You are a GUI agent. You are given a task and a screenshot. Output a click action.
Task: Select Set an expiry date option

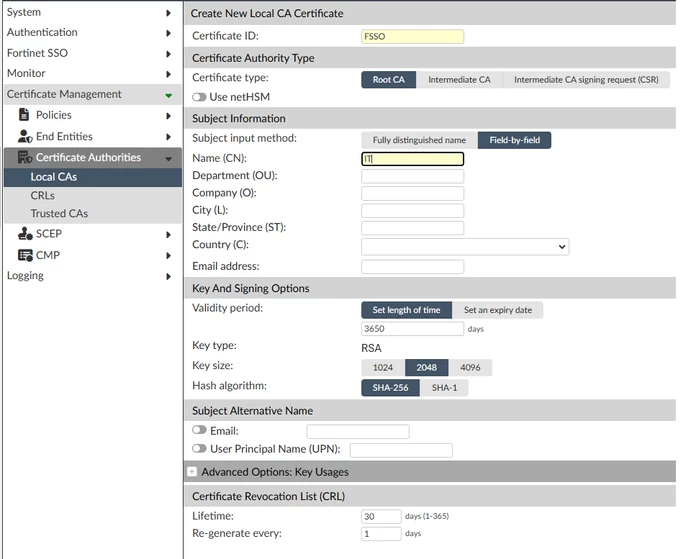tap(498, 310)
